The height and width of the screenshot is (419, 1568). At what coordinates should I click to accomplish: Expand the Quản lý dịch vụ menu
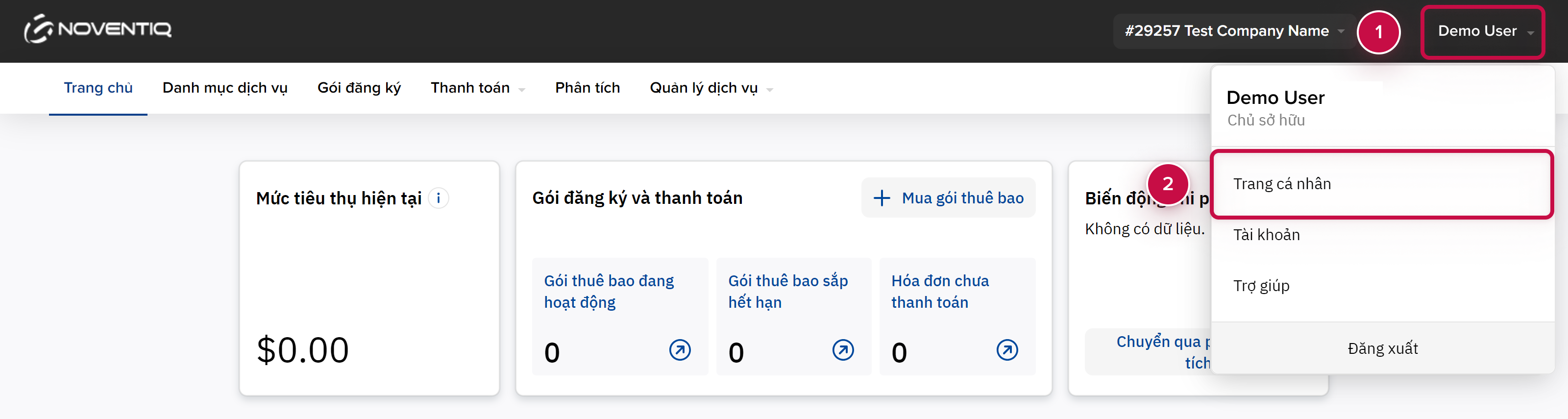click(710, 88)
